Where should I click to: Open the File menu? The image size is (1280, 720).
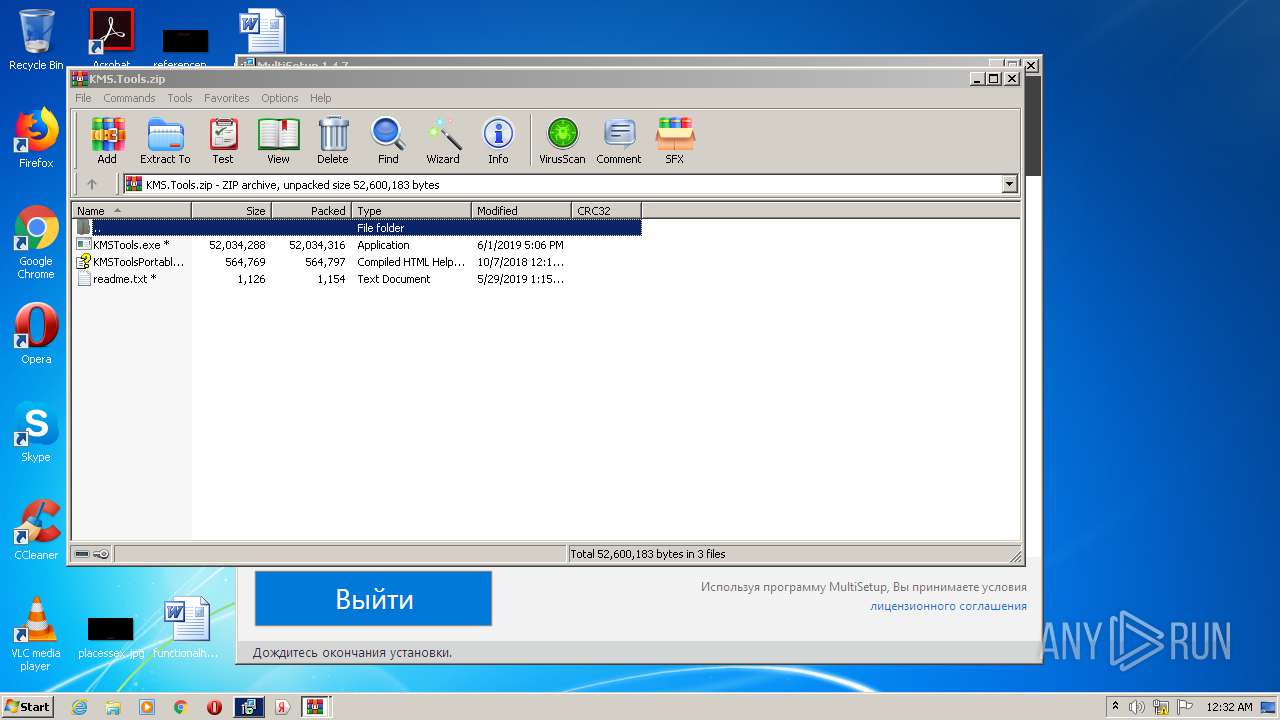(83, 98)
